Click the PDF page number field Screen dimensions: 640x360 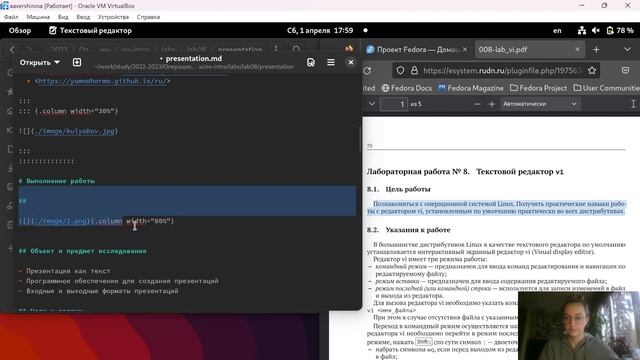(x=394, y=104)
